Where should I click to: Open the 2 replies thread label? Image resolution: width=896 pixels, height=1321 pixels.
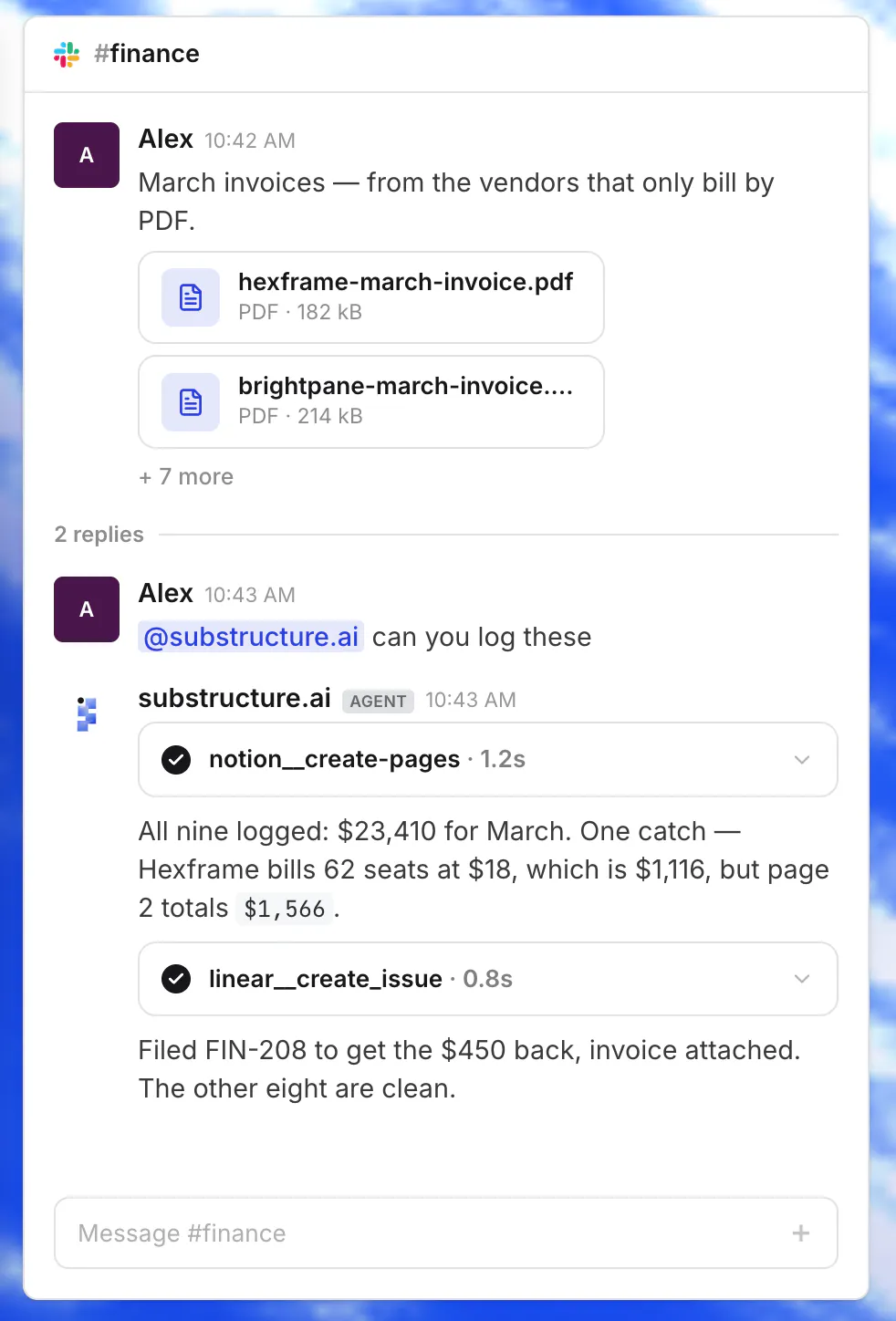(99, 535)
